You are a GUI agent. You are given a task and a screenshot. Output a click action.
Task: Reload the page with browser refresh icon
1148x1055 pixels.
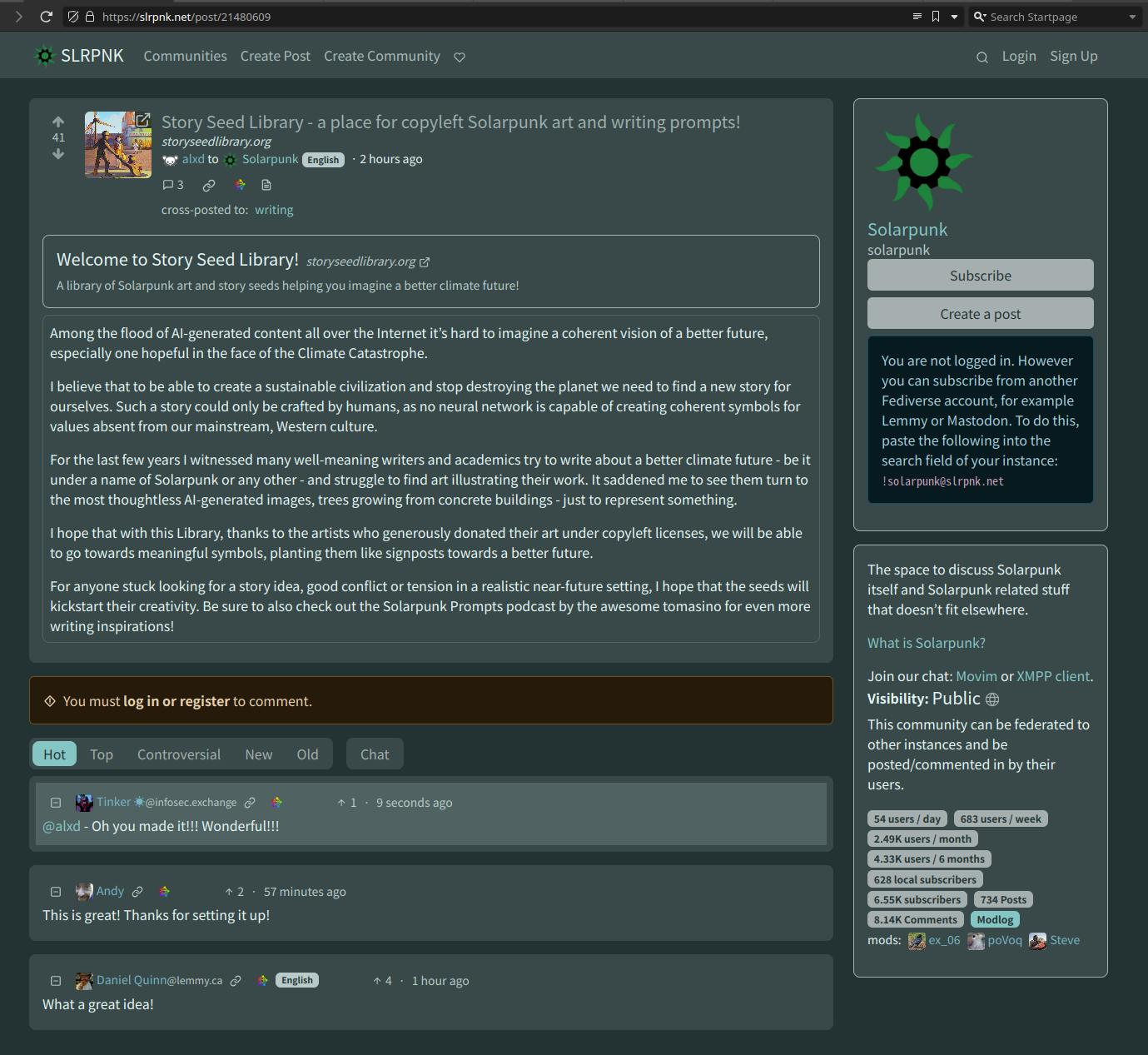[x=47, y=17]
